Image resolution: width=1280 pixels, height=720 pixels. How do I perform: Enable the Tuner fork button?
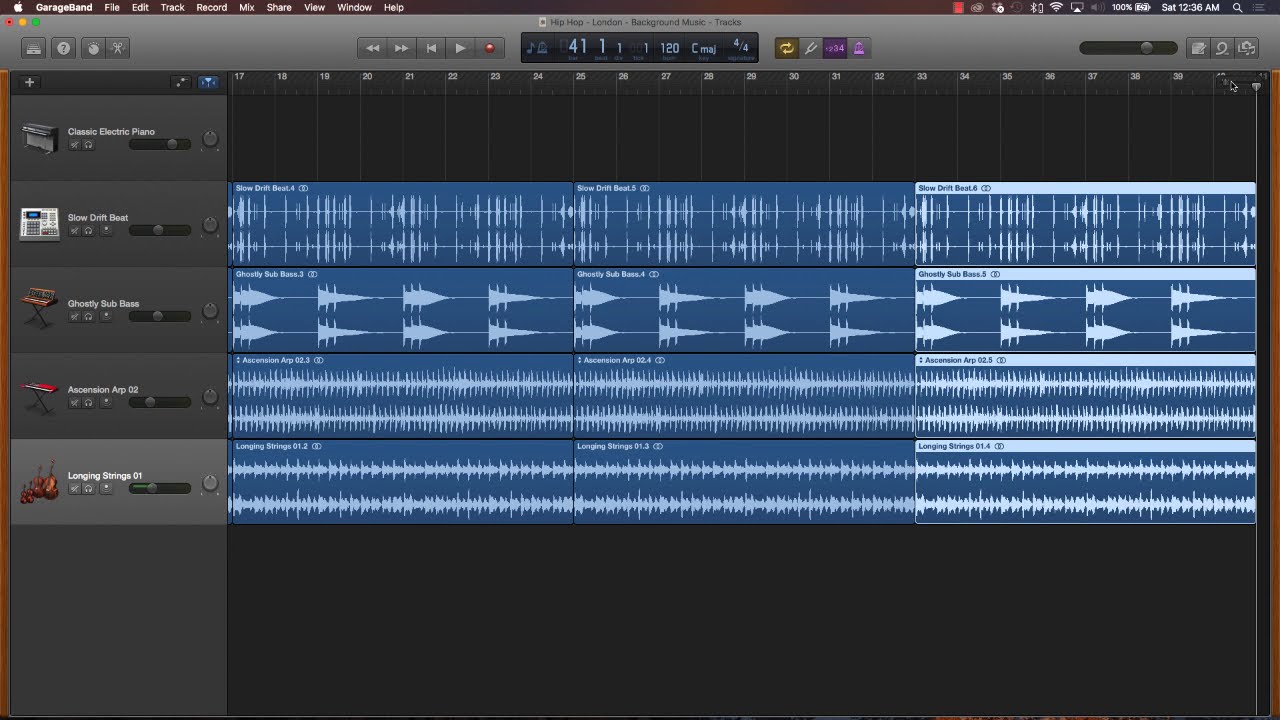[810, 48]
